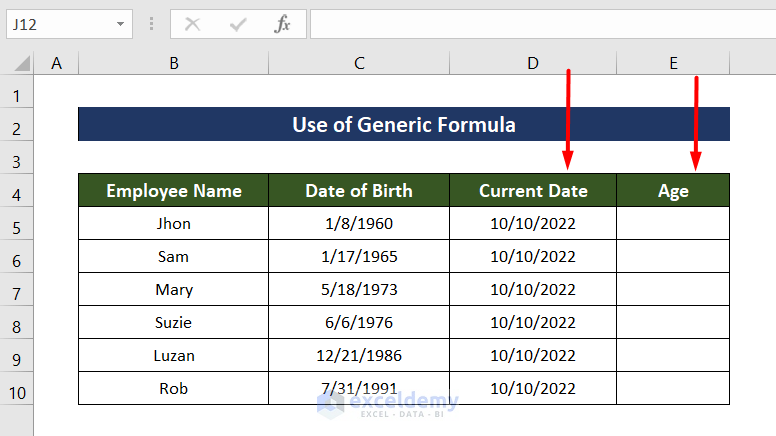
Task: Click the Insert Function fx icon
Action: [283, 24]
